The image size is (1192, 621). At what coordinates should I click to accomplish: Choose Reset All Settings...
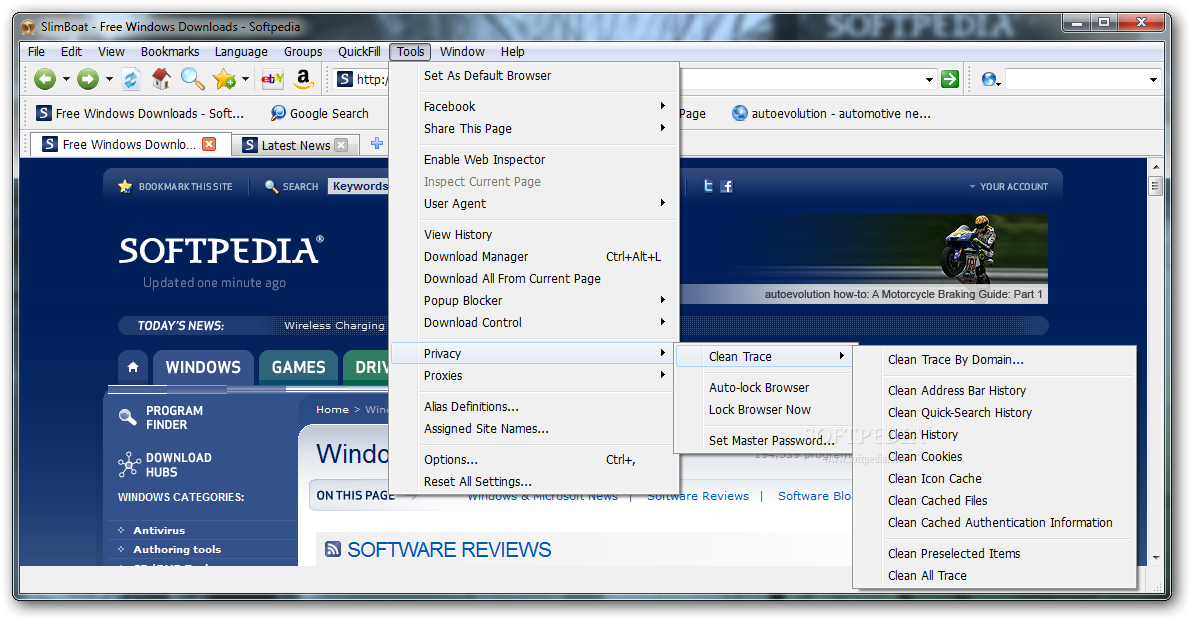click(534, 482)
